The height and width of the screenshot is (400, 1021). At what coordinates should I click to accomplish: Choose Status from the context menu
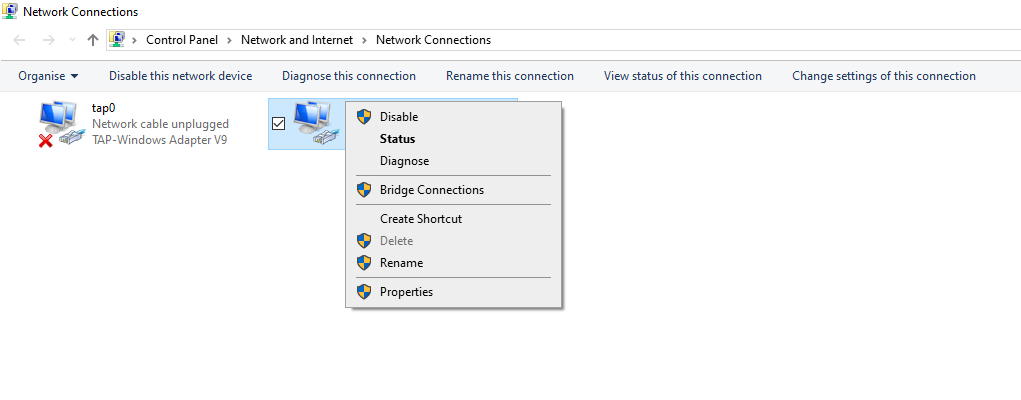pyautogui.click(x=398, y=139)
